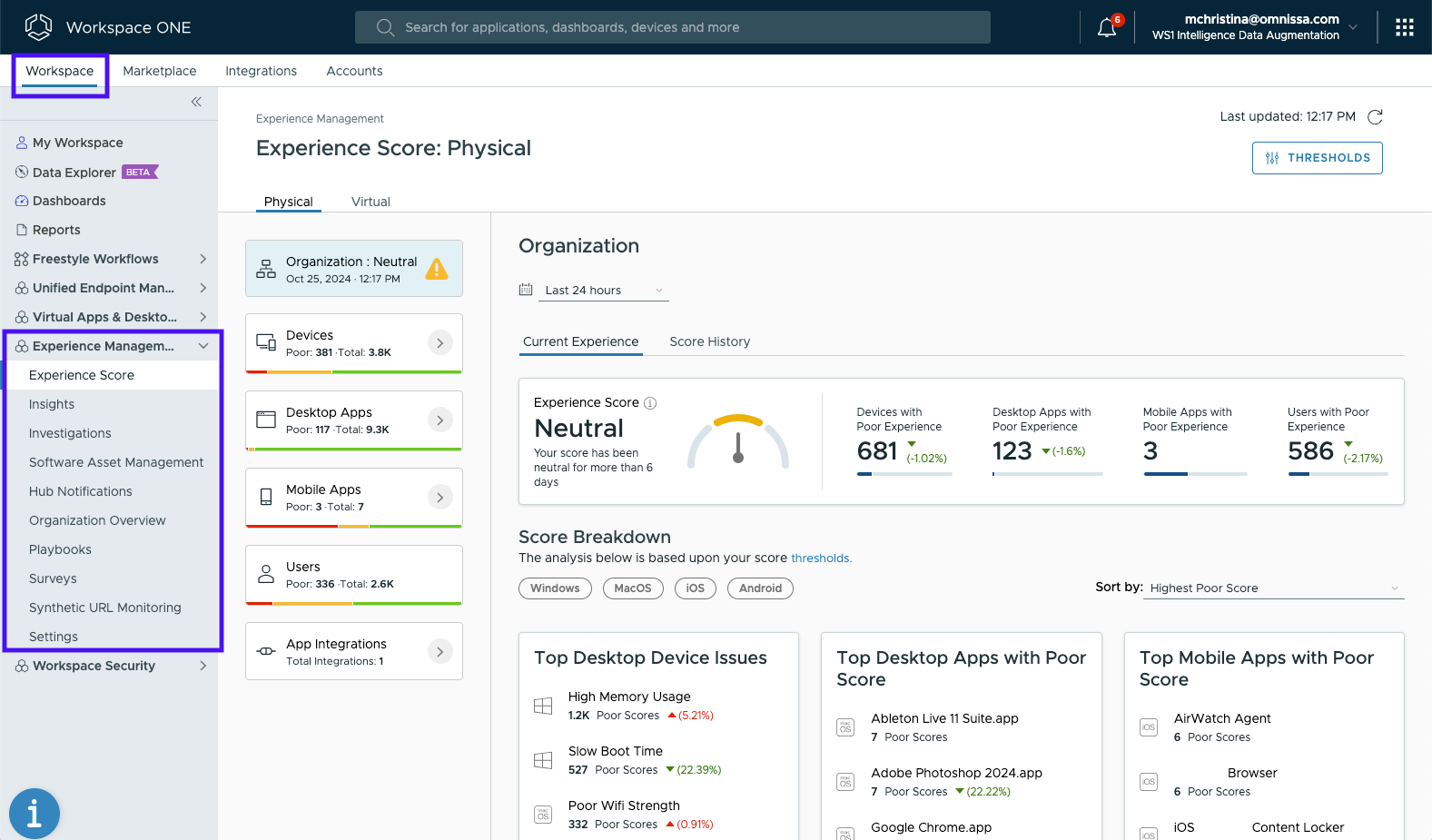Toggle the Windows platform filter
1432x840 pixels.
555,588
